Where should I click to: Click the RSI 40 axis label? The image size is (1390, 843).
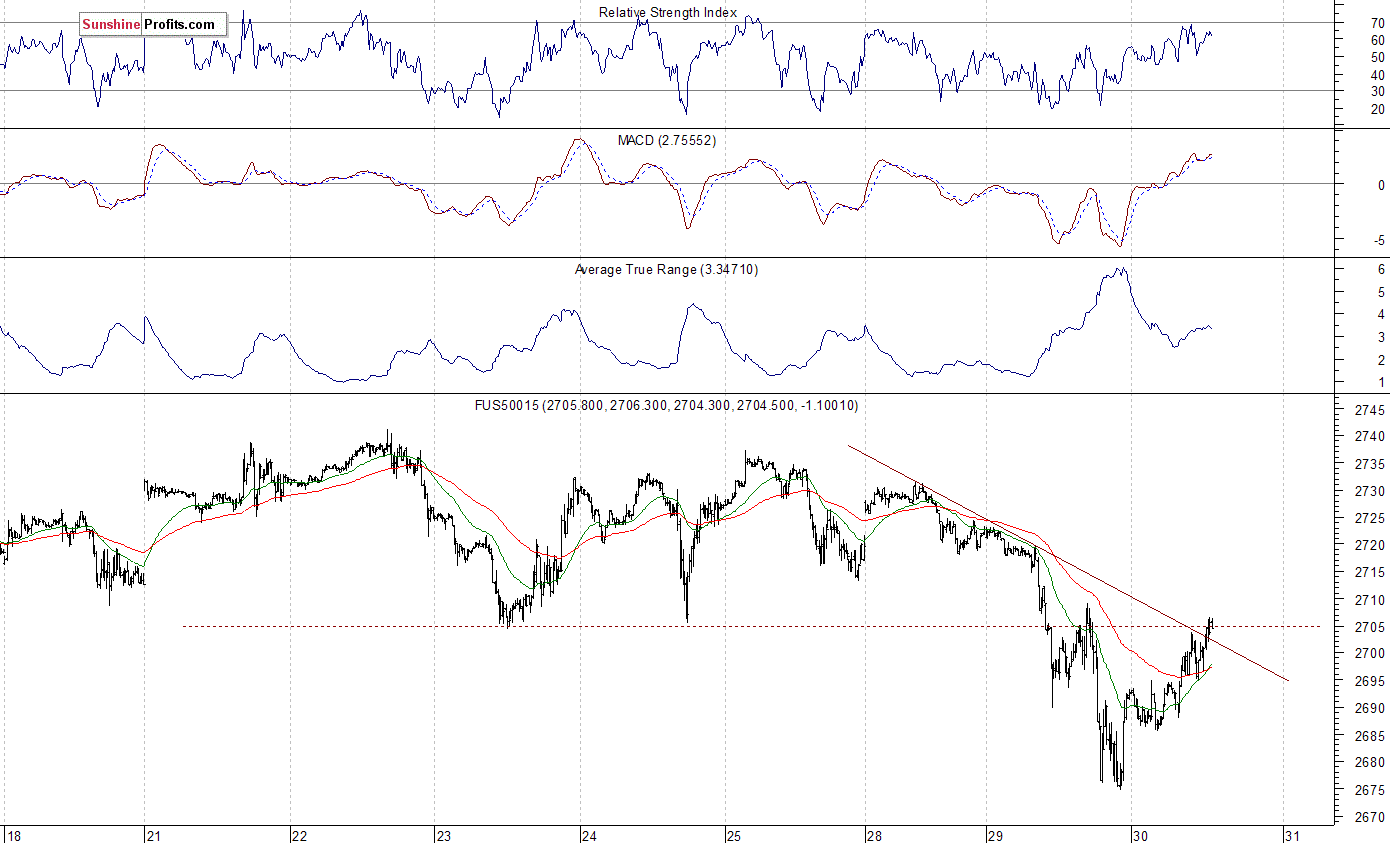[1377, 74]
